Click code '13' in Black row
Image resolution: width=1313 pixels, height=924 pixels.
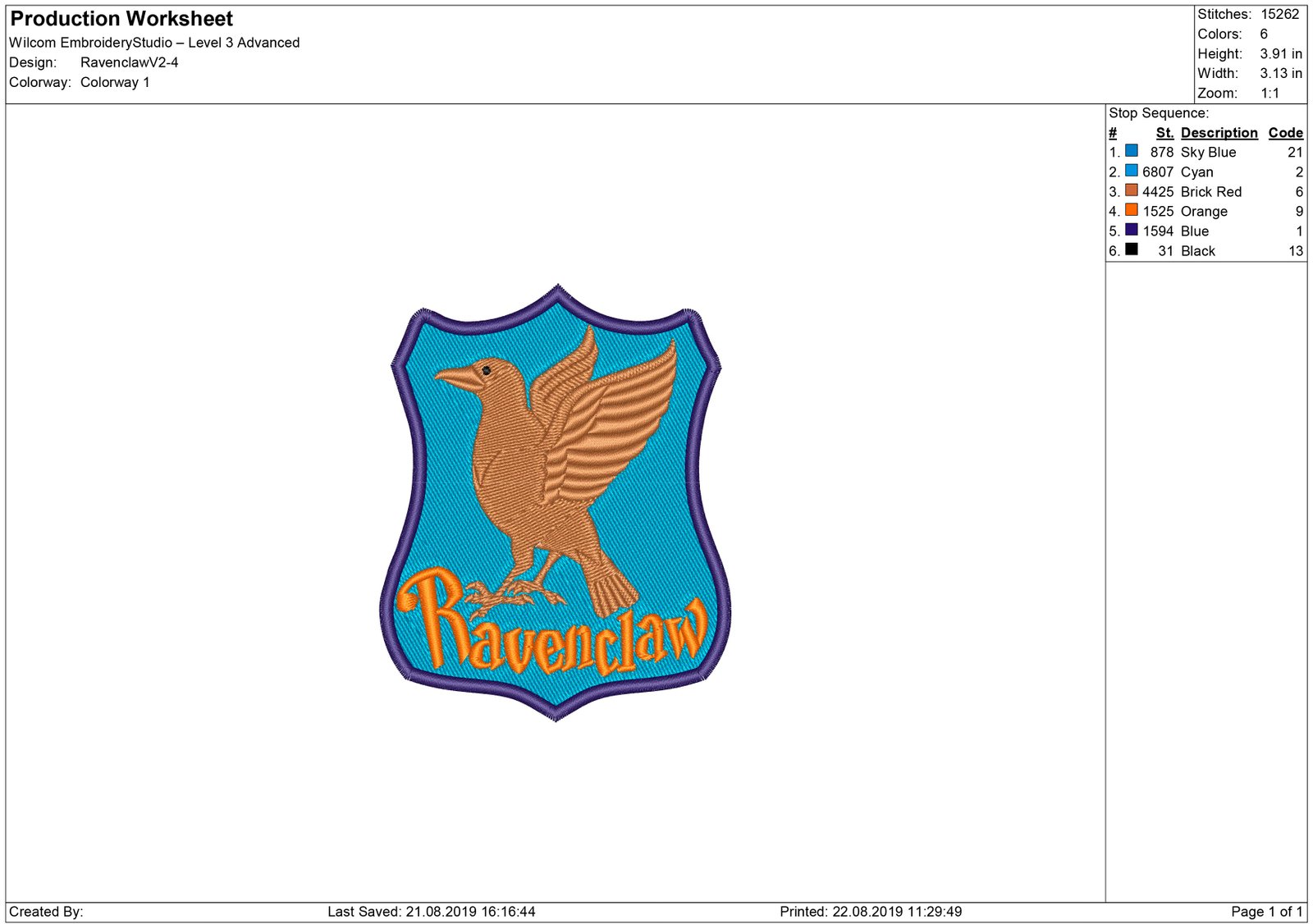(1296, 251)
